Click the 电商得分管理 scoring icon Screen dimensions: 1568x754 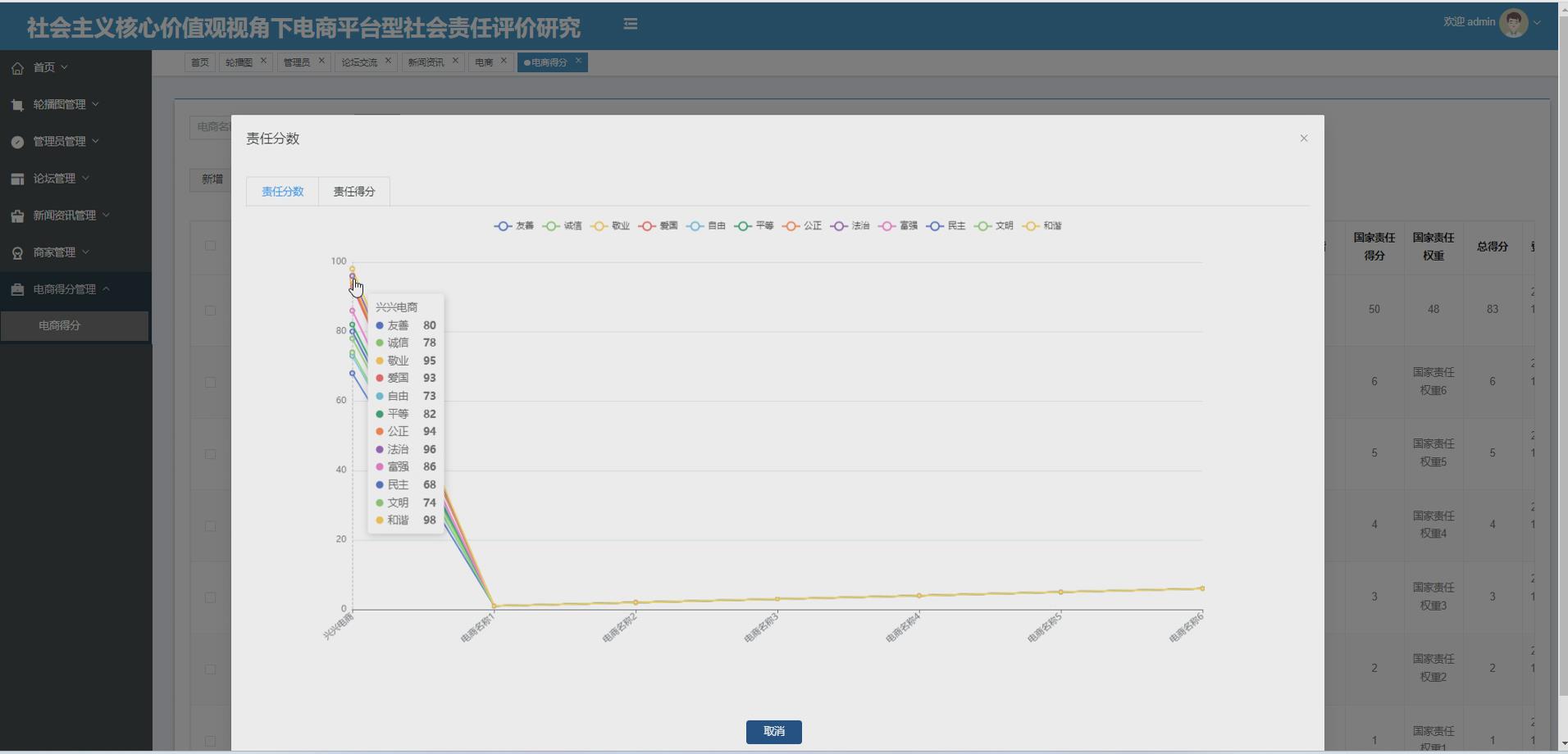[17, 289]
